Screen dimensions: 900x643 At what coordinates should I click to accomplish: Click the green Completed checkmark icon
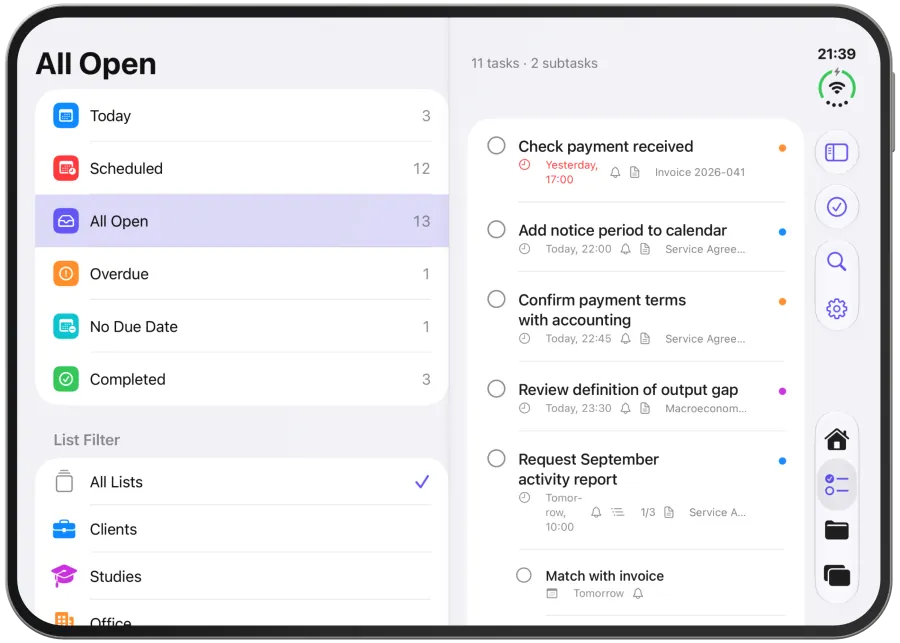(x=66, y=379)
